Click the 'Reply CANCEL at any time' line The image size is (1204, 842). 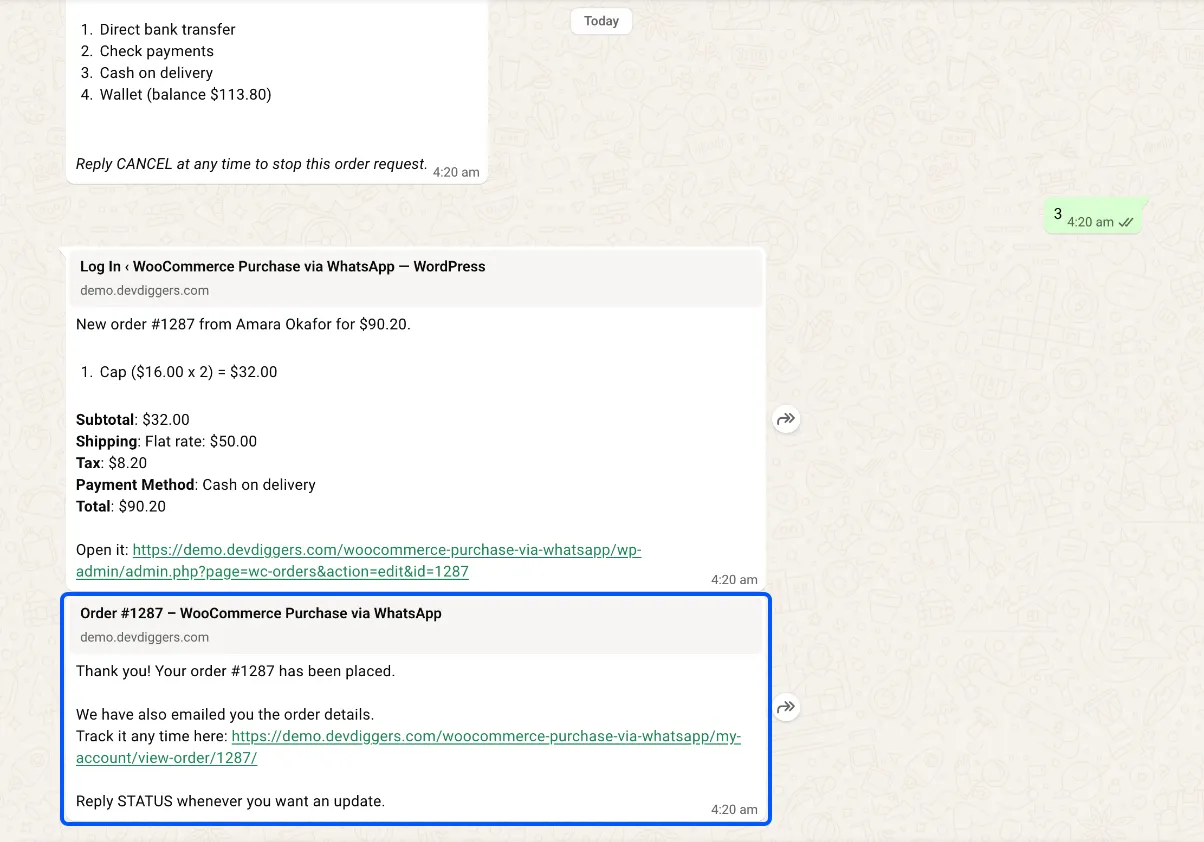point(251,164)
